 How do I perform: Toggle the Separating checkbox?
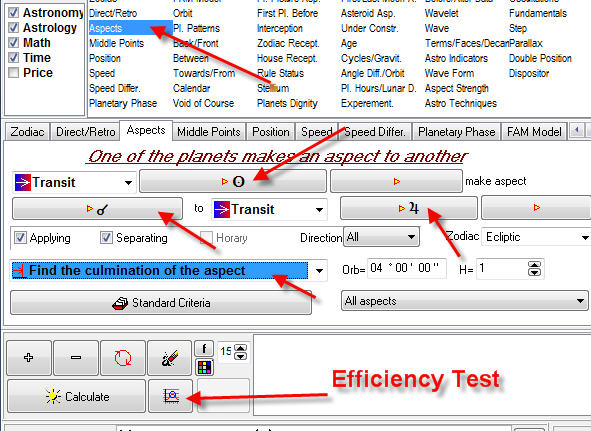(x=106, y=238)
